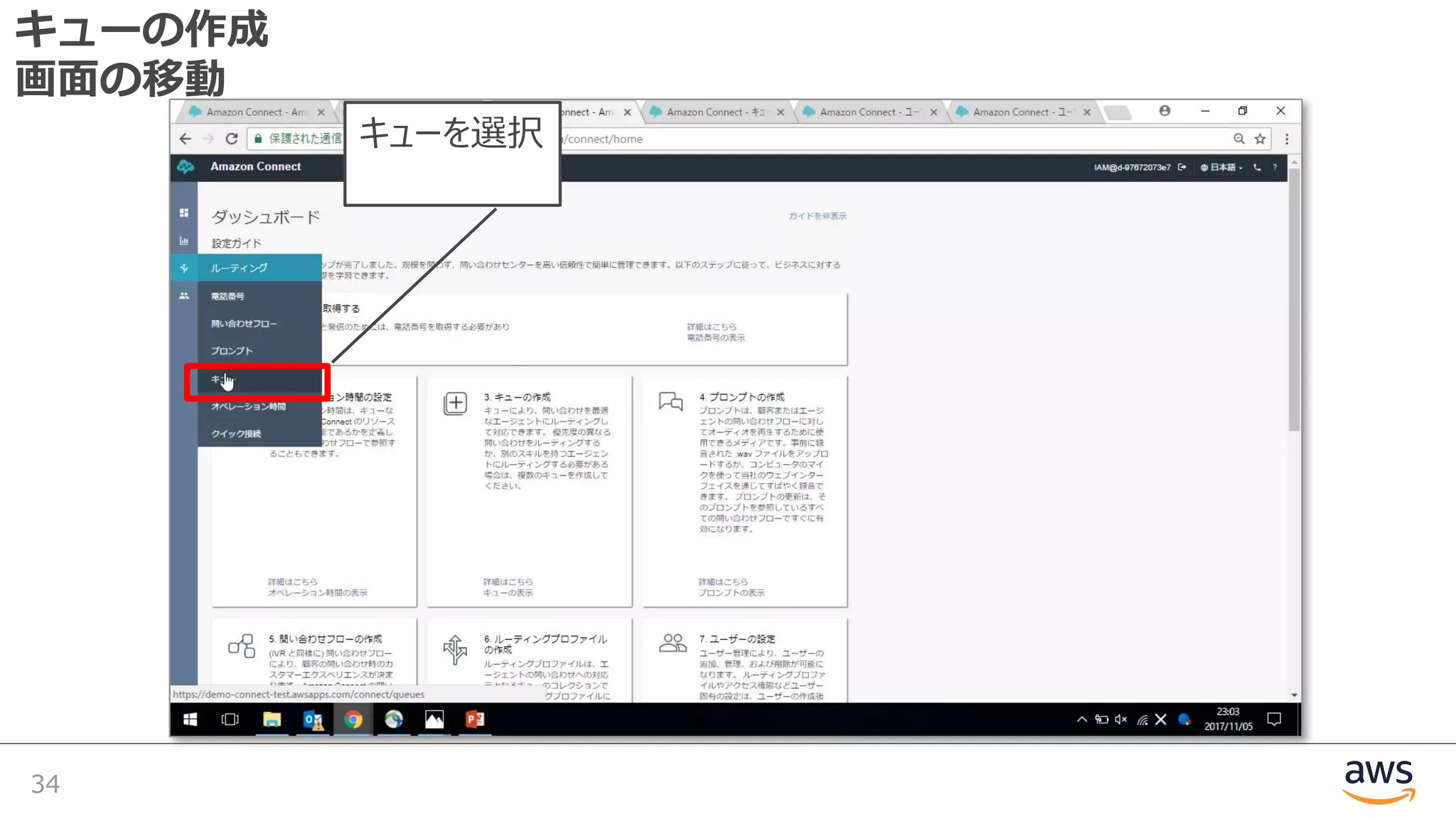Image resolution: width=1456 pixels, height=819 pixels.
Task: Open the dashboard icon in left sidebar
Action: pyautogui.click(x=184, y=213)
